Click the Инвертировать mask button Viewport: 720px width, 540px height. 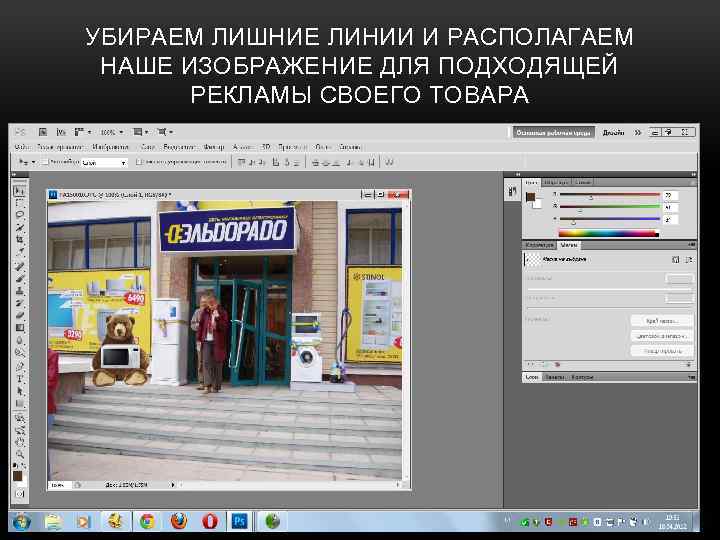[x=662, y=351]
